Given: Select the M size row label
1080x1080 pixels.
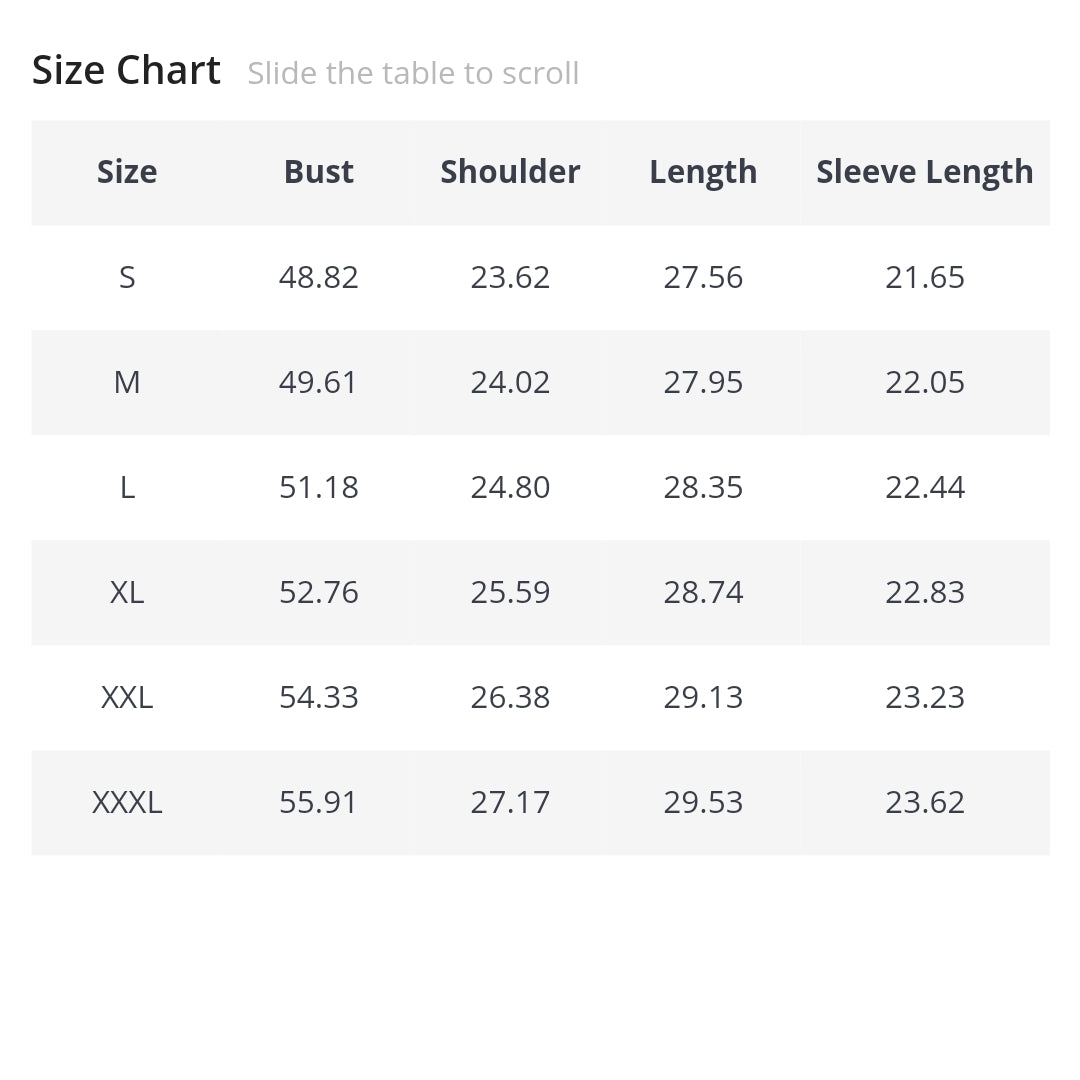Looking at the screenshot, I should (x=127, y=382).
